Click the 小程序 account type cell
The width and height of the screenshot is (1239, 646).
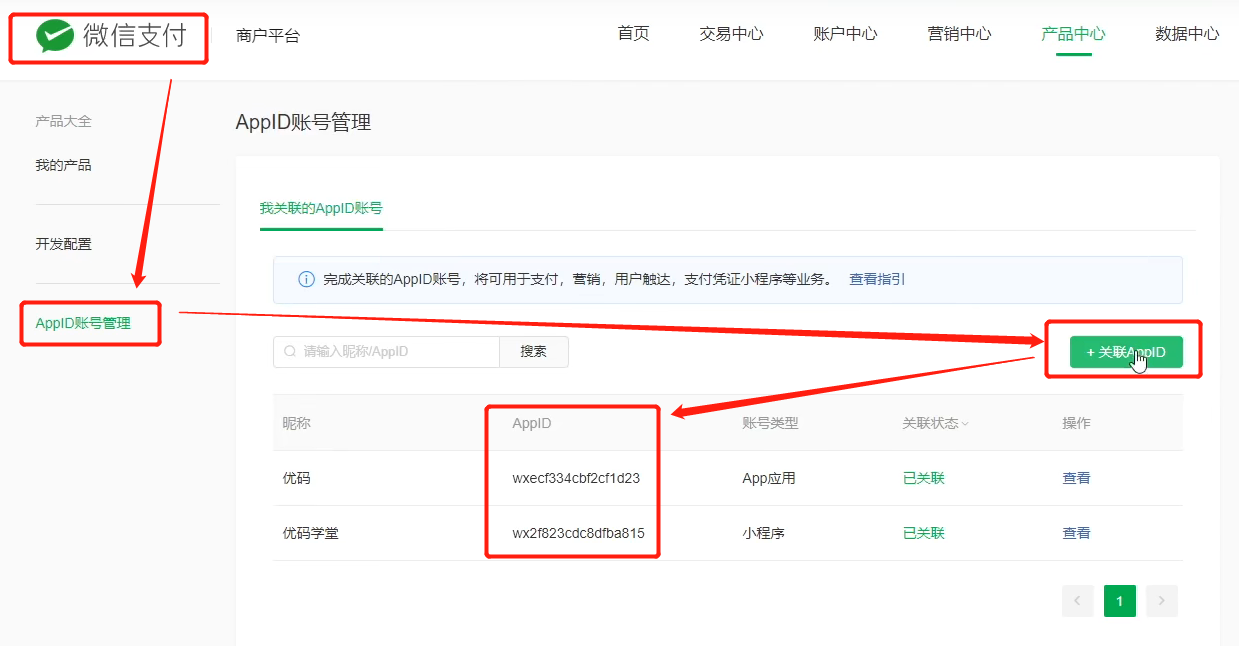pyautogui.click(x=763, y=533)
